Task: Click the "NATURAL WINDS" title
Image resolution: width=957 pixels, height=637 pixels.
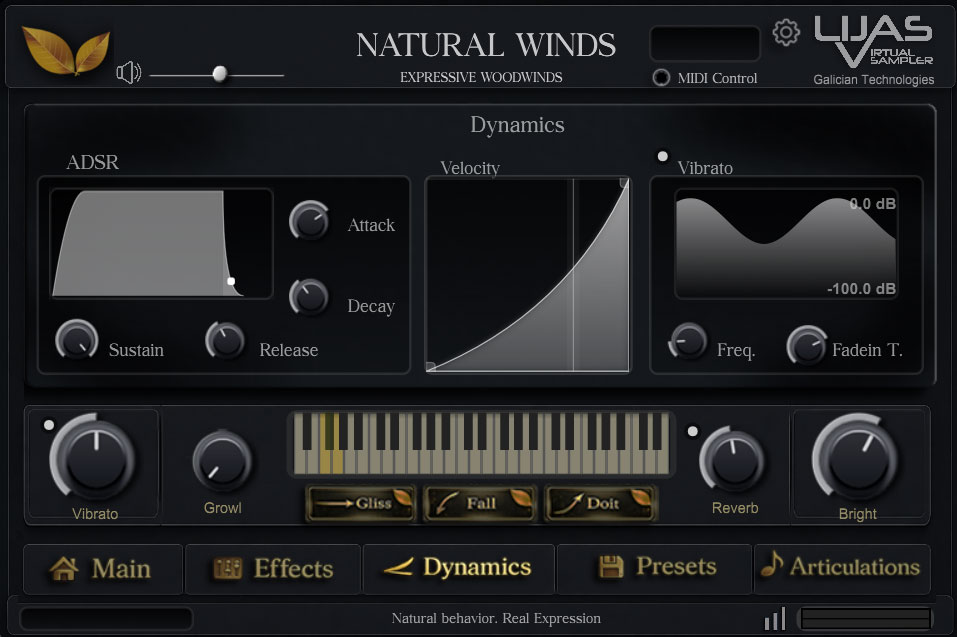Action: coord(486,45)
